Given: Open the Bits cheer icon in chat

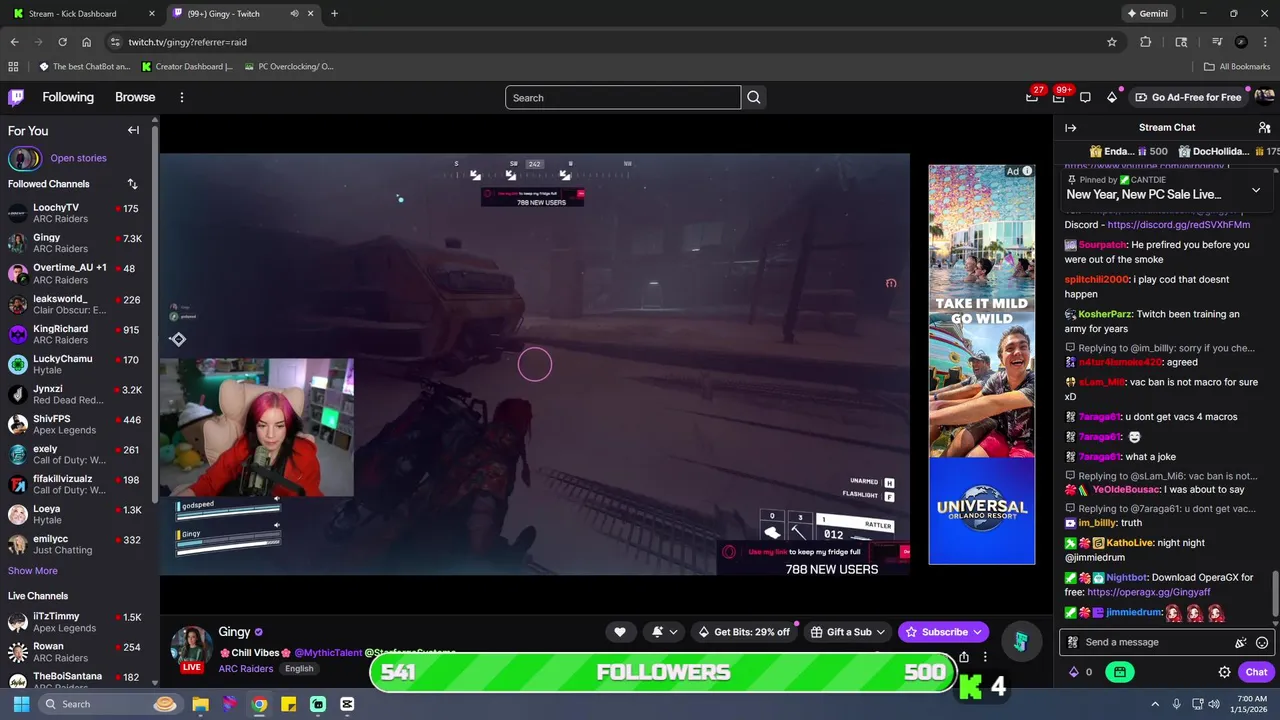Looking at the screenshot, I should coord(1241,642).
